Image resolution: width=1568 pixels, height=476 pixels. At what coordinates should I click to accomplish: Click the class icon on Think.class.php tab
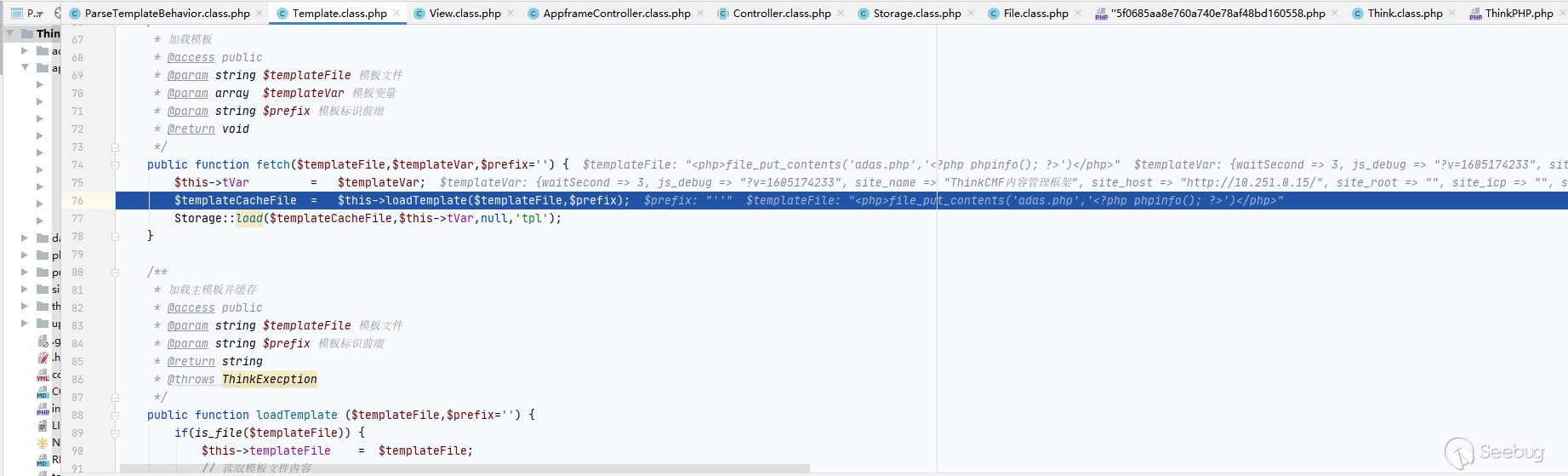[x=1358, y=14]
